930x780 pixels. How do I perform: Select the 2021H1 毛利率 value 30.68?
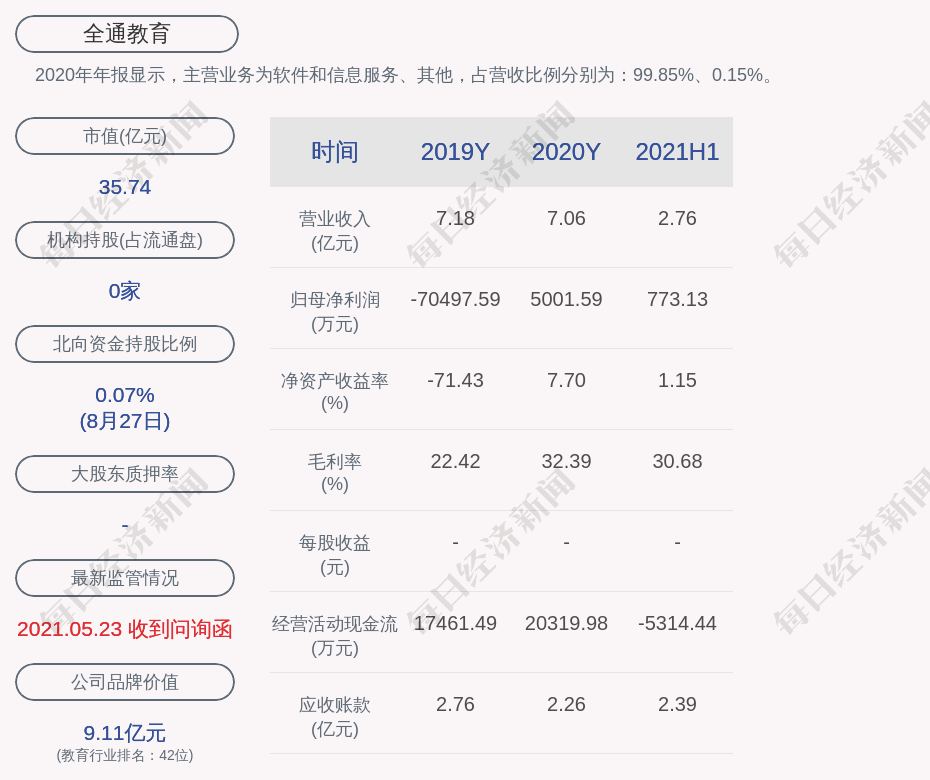point(677,461)
